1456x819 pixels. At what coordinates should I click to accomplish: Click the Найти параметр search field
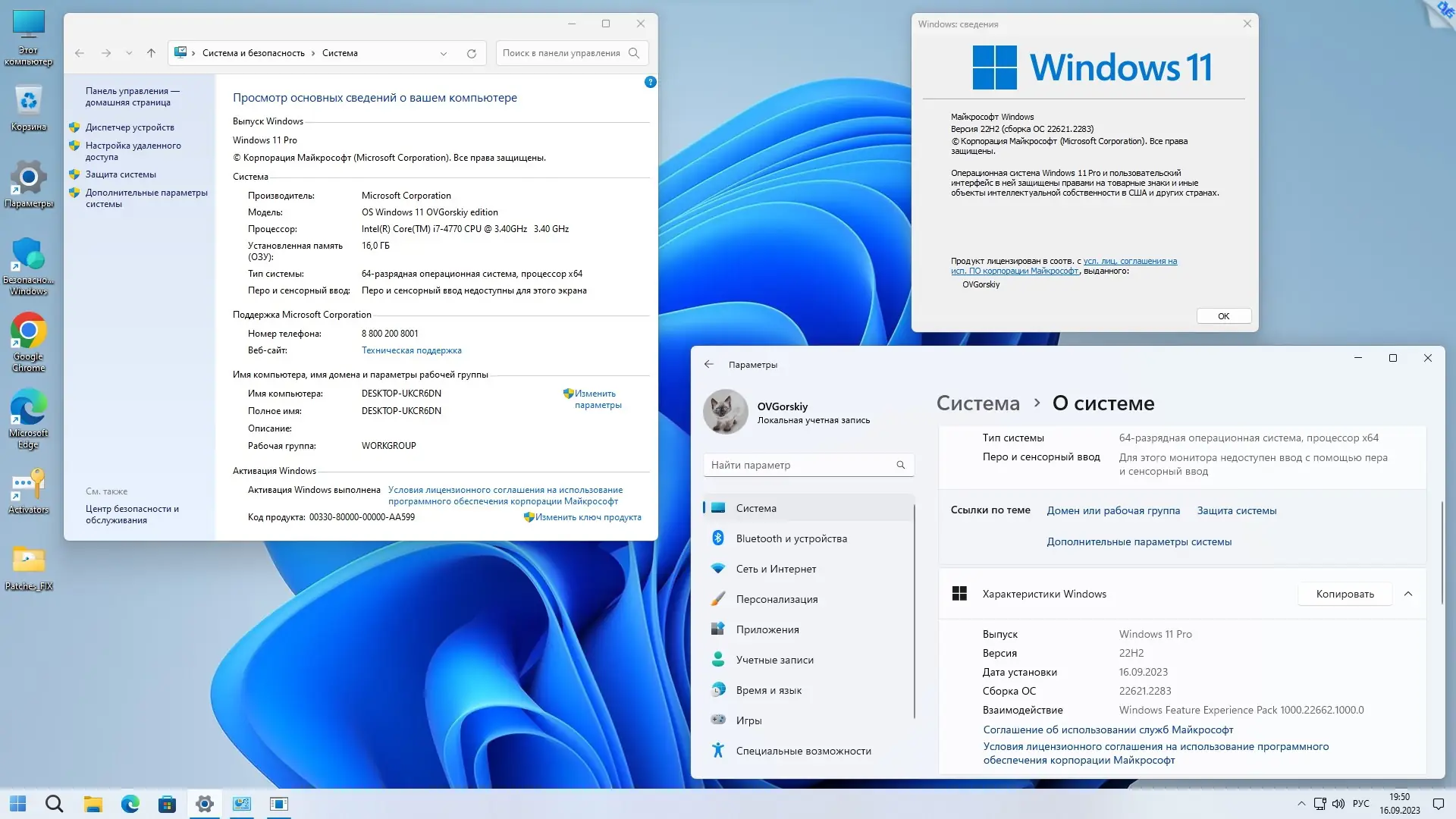(800, 465)
